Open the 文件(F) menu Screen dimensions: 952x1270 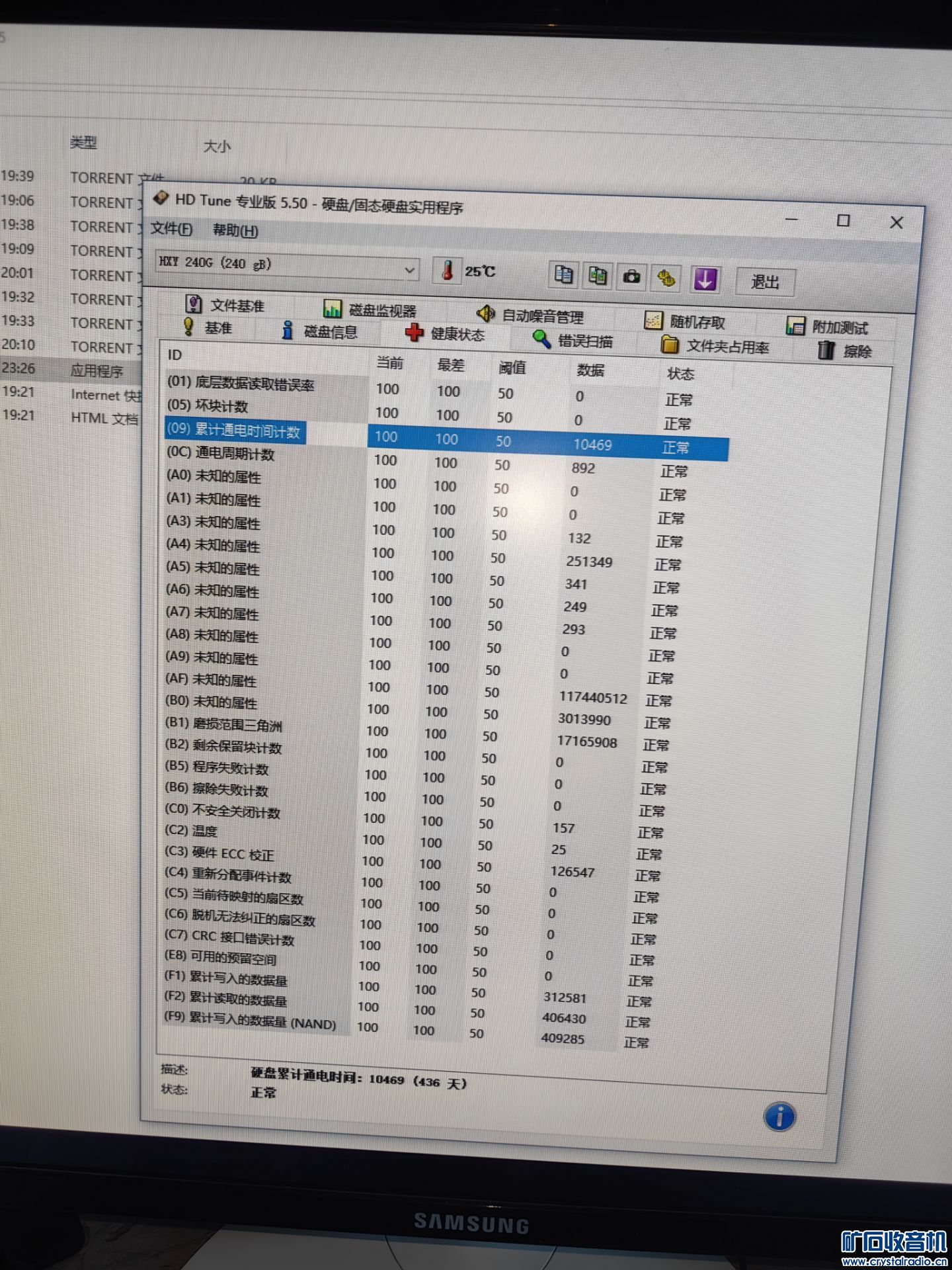(x=171, y=229)
